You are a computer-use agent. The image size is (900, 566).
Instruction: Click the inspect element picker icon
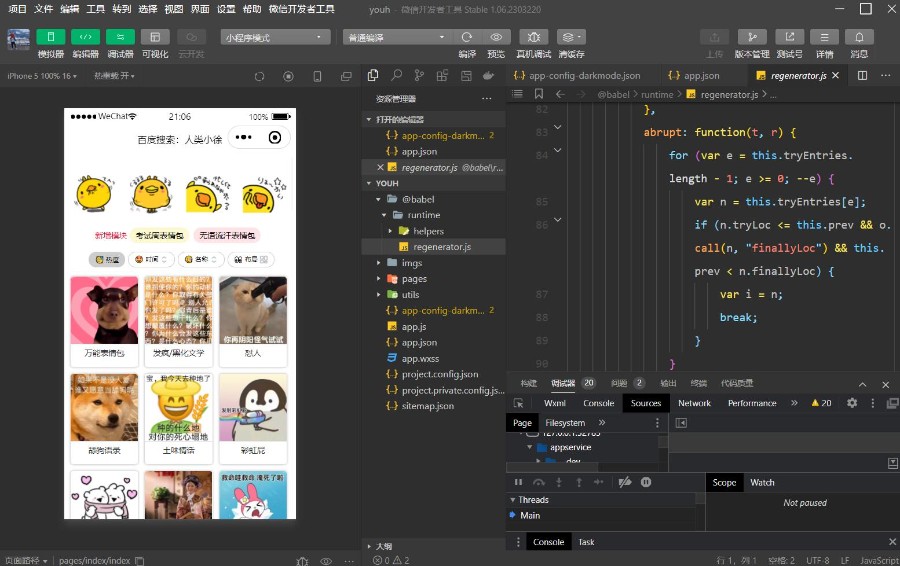click(518, 403)
